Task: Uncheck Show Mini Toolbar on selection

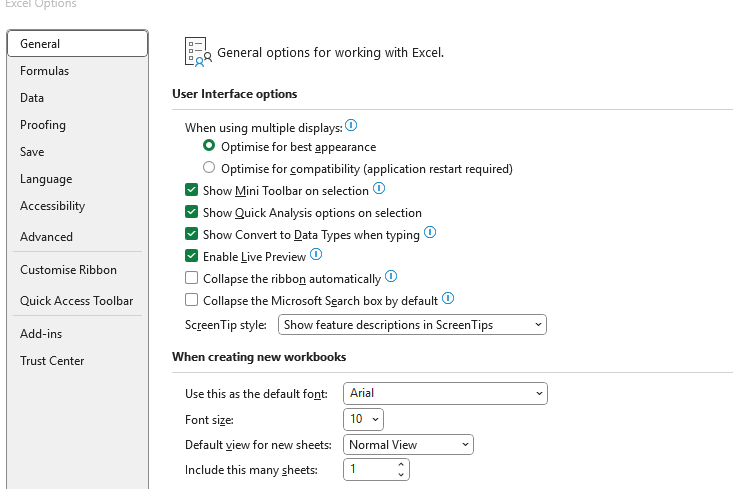Action: [x=192, y=190]
